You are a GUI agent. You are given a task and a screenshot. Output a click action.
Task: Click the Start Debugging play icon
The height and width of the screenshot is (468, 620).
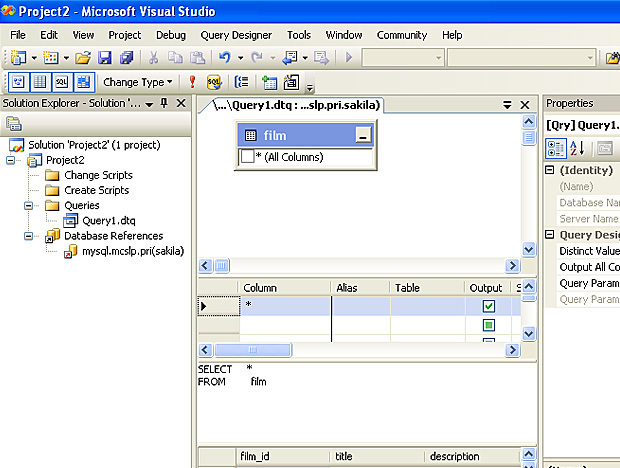[349, 58]
